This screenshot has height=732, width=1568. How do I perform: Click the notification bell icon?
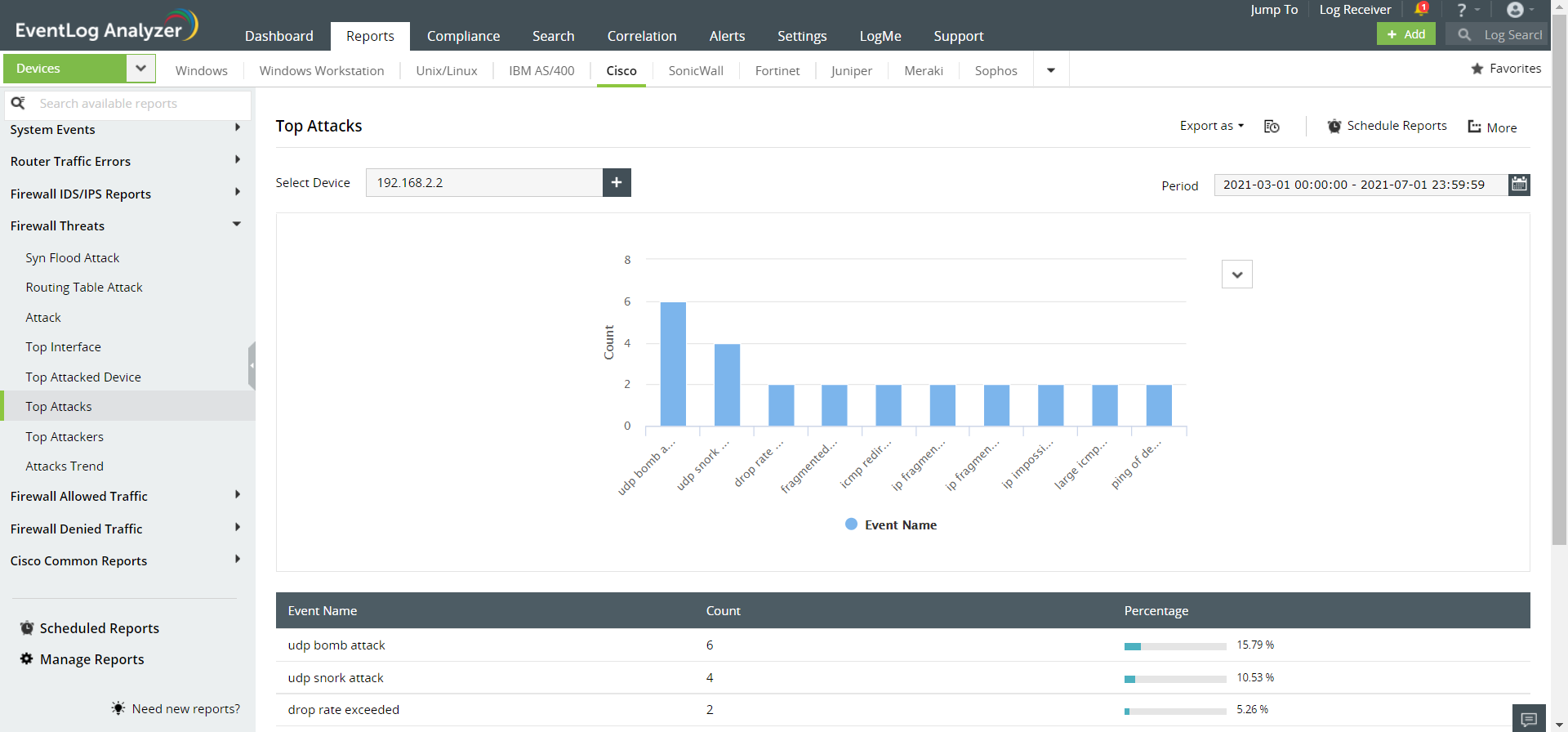(1421, 9)
